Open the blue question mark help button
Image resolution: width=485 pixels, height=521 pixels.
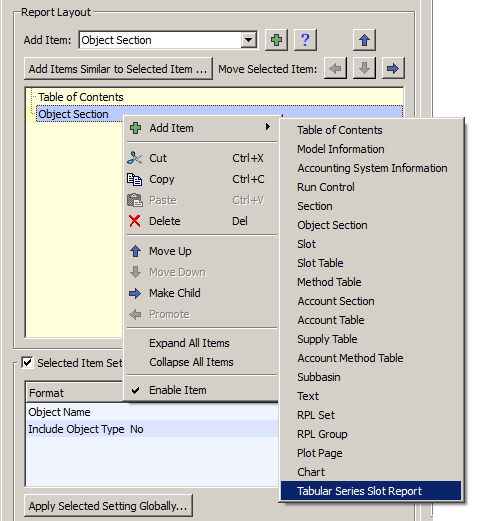305,40
